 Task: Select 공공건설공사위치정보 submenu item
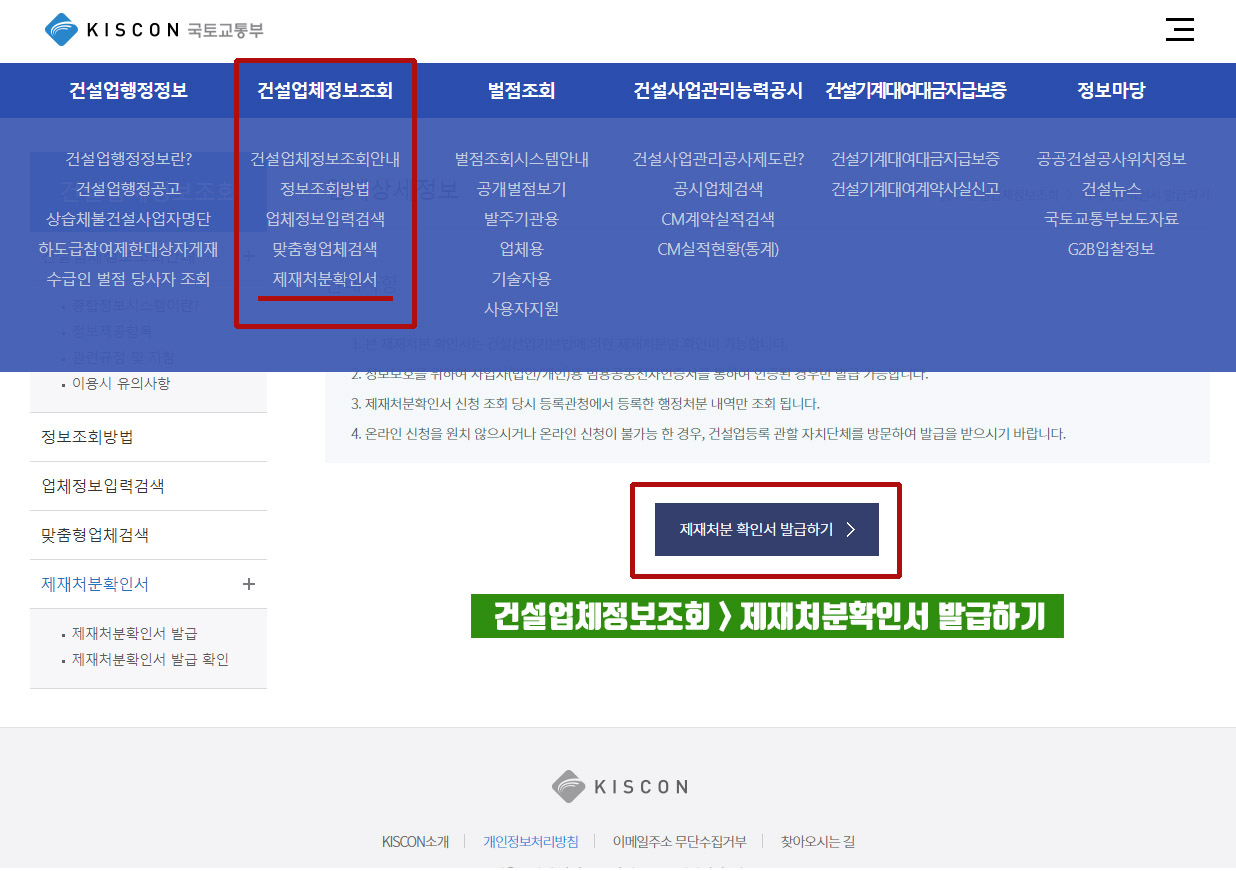1111,159
